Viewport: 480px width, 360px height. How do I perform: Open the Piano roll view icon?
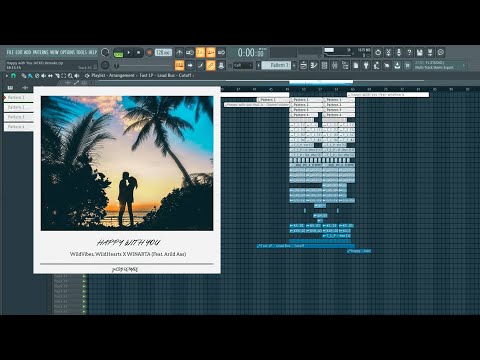314,65
